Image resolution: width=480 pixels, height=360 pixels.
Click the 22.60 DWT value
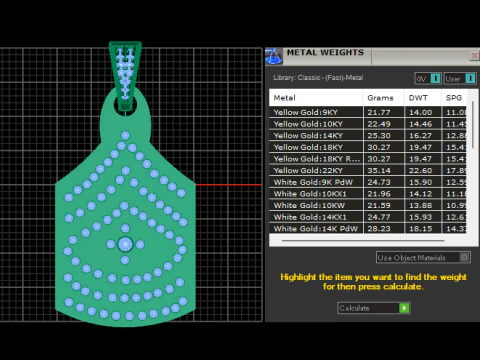coord(420,171)
